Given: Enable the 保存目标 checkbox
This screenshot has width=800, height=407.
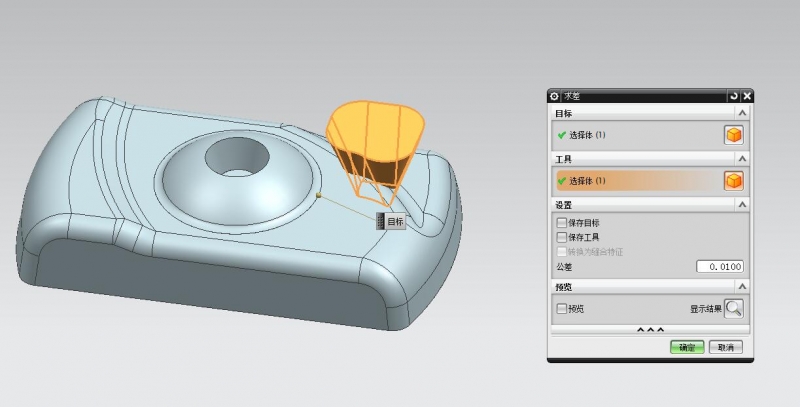Looking at the screenshot, I should pyautogui.click(x=561, y=223).
